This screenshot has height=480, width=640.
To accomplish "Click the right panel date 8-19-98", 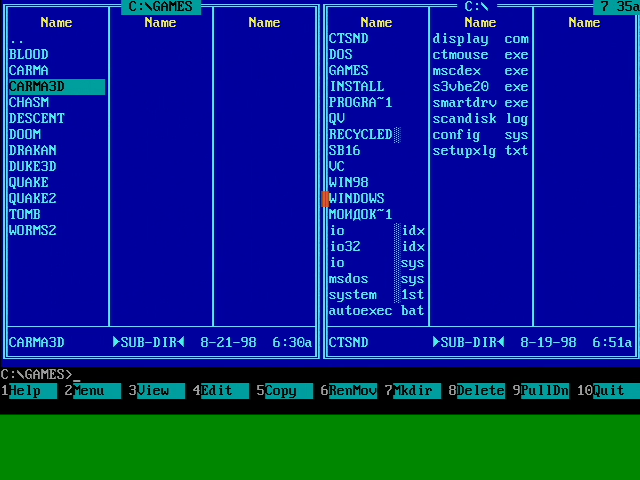I will point(548,342).
